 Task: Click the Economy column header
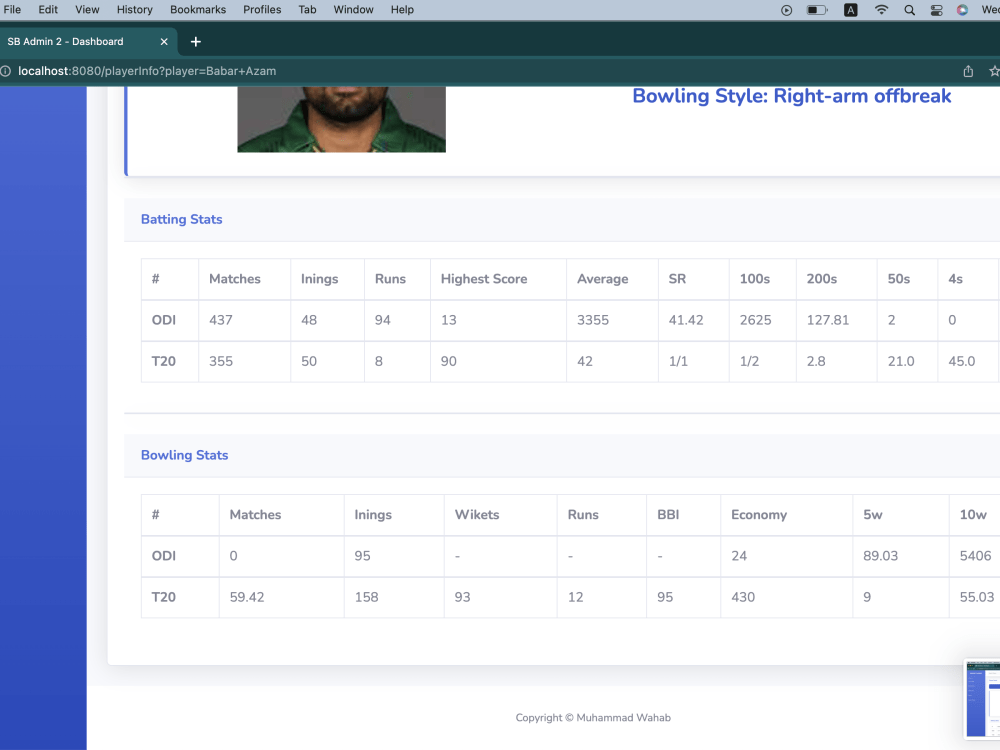[x=759, y=515]
